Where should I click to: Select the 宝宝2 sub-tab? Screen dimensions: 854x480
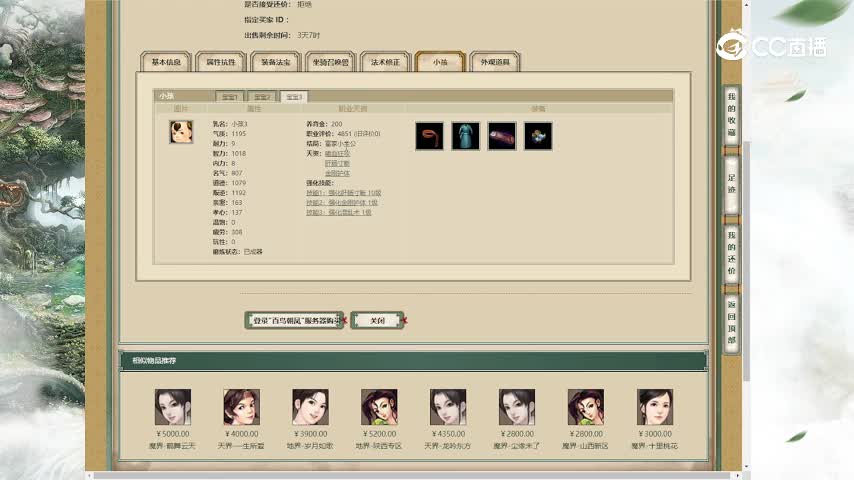point(262,96)
